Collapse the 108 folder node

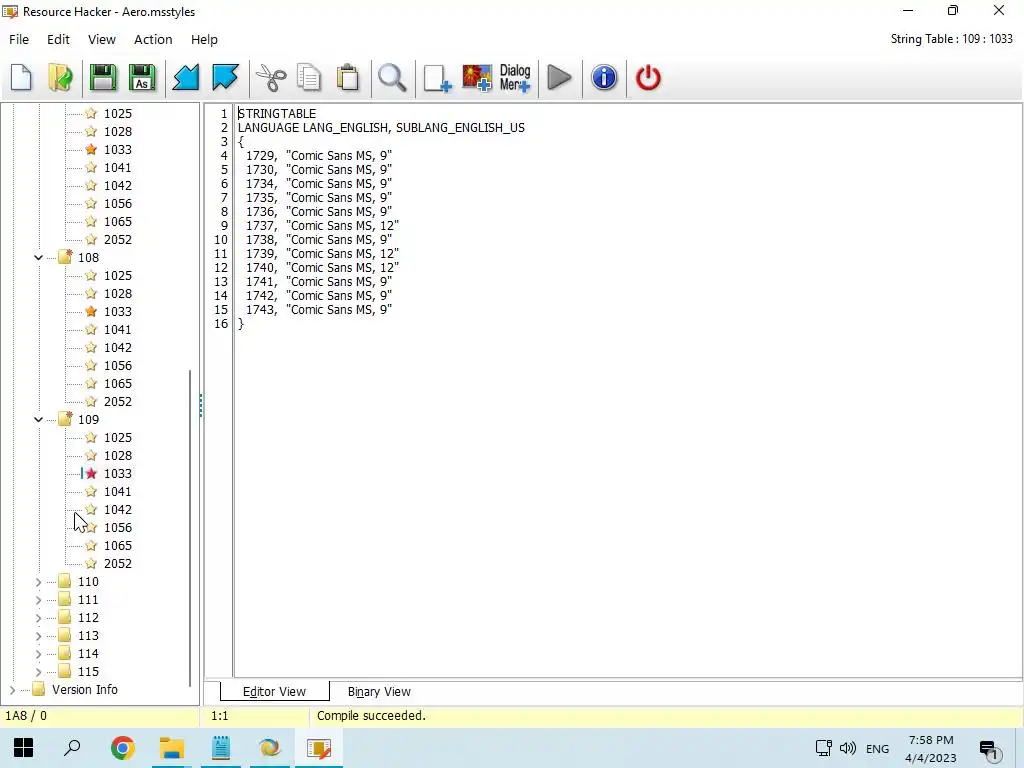[x=39, y=257]
